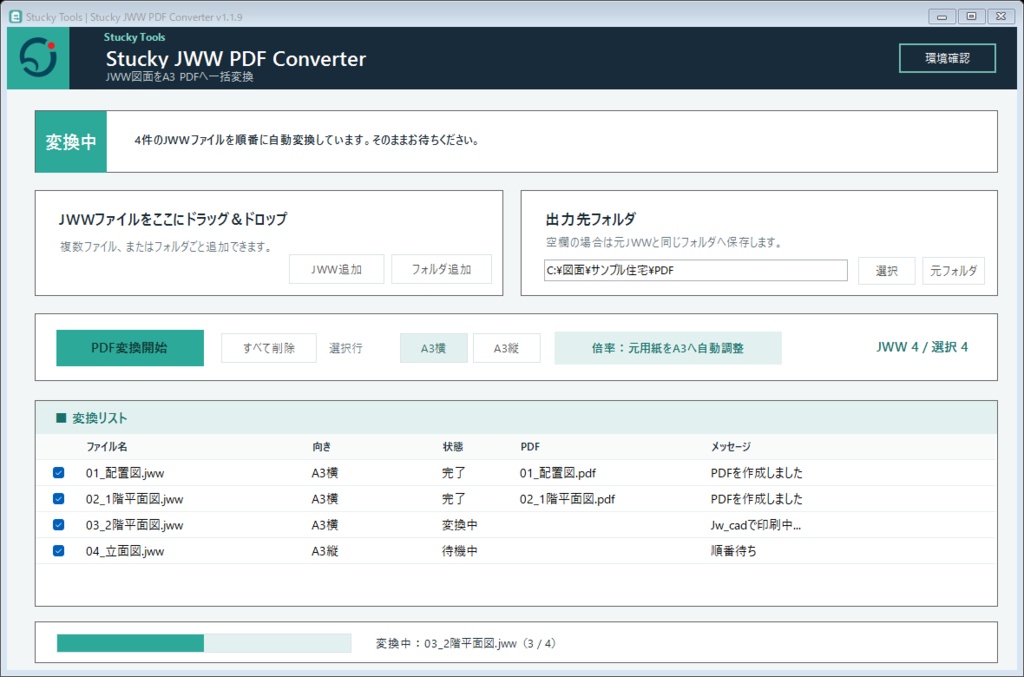The image size is (1024, 677).
Task: Click the 向き column header
Action: [x=321, y=447]
